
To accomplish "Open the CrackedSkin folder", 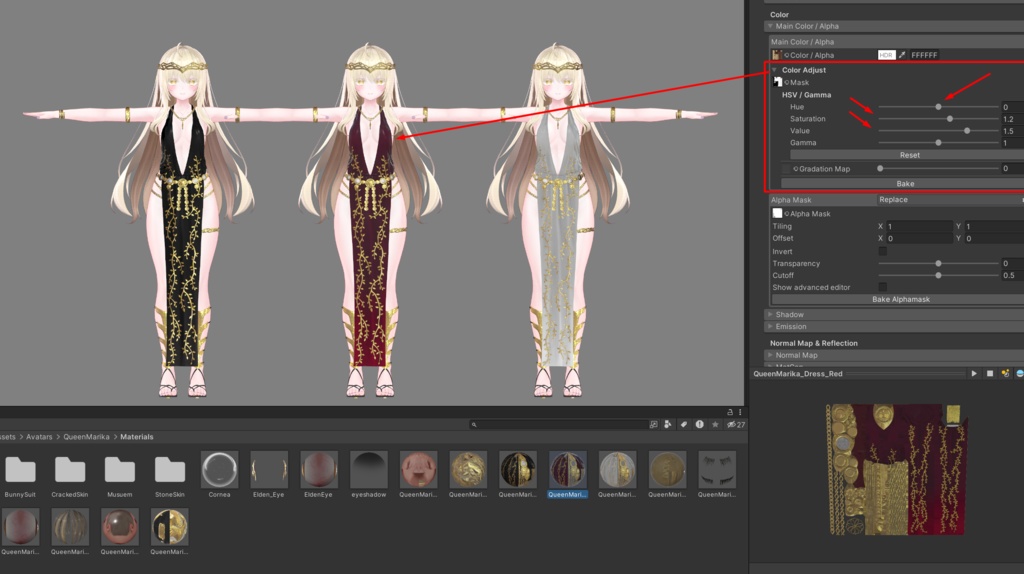I will (x=70, y=474).
